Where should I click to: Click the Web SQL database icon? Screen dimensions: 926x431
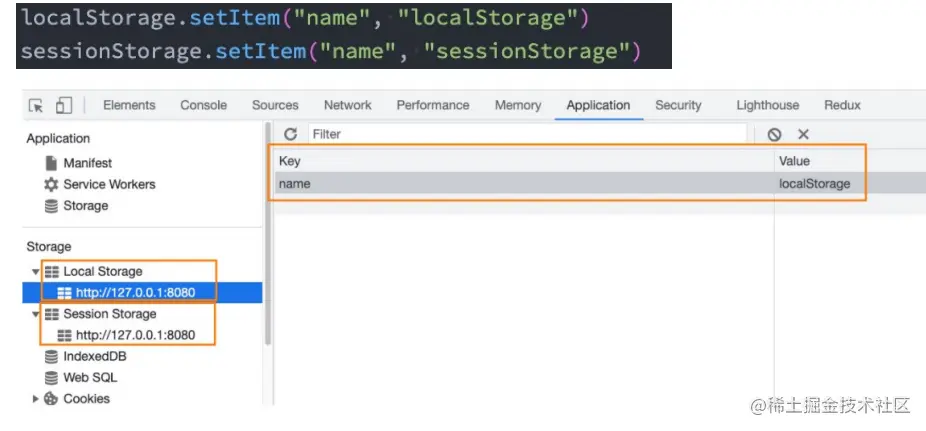coord(51,378)
